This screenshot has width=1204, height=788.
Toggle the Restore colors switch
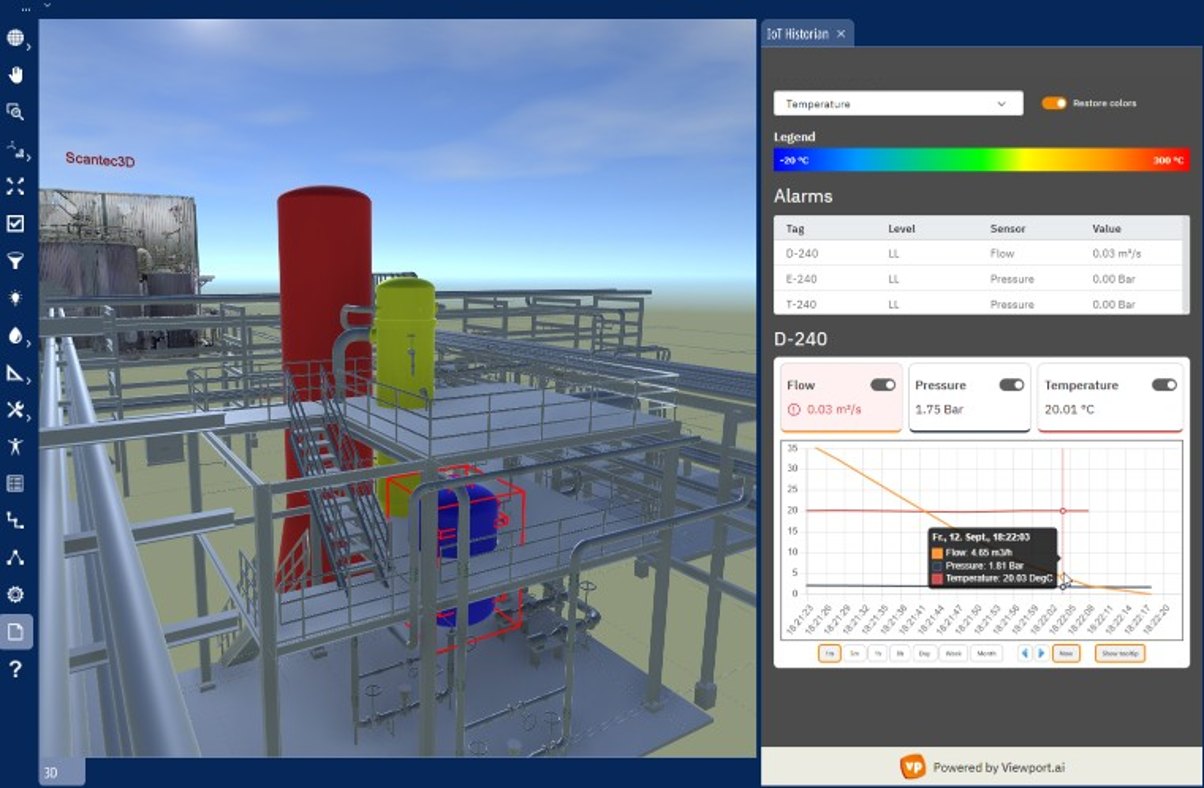coord(1054,103)
